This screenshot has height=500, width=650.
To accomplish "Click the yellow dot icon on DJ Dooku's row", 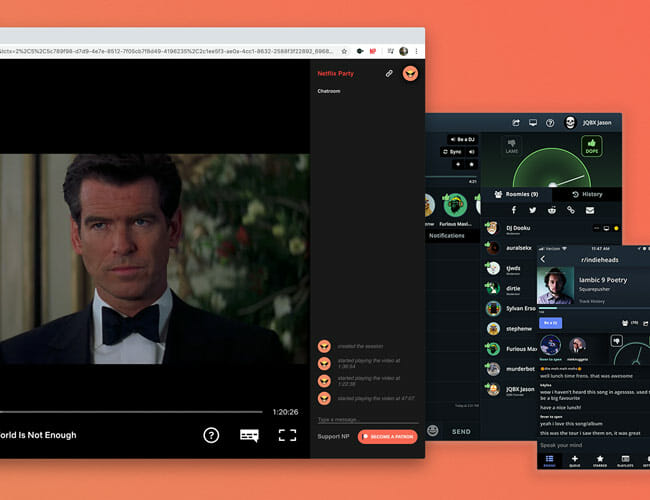I will click(x=616, y=228).
